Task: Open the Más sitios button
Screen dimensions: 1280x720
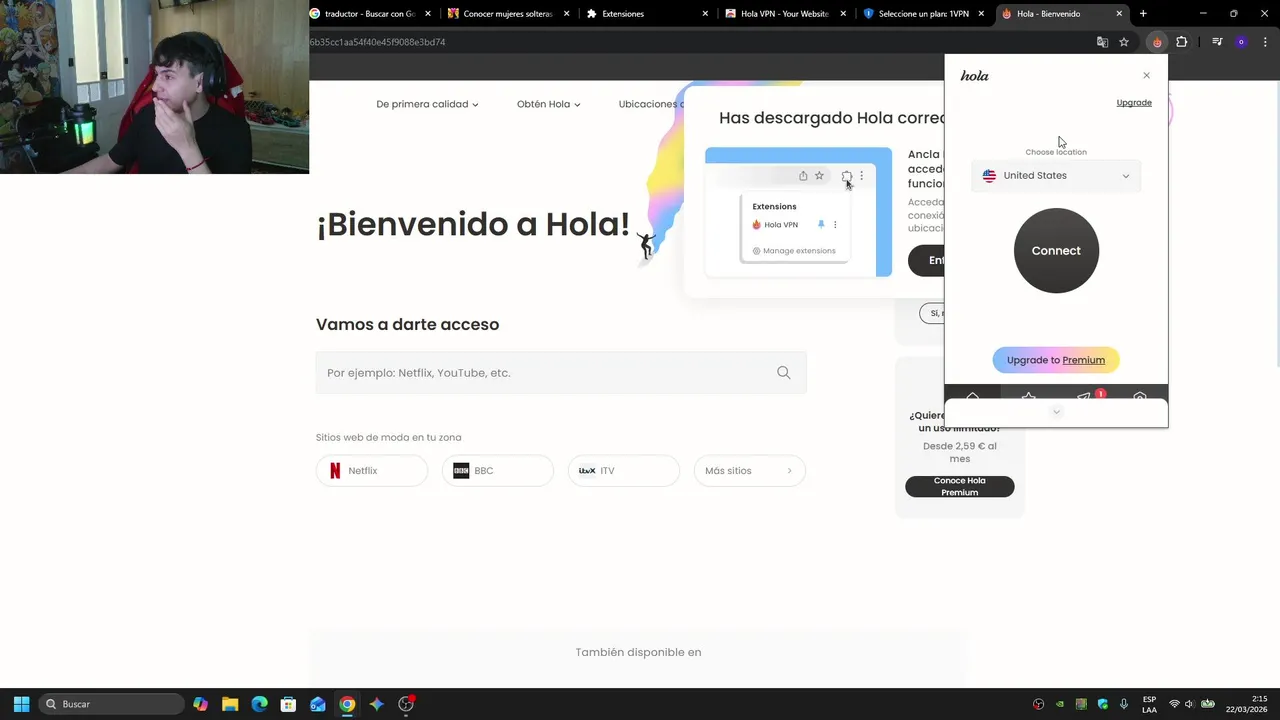Action: [x=750, y=471]
